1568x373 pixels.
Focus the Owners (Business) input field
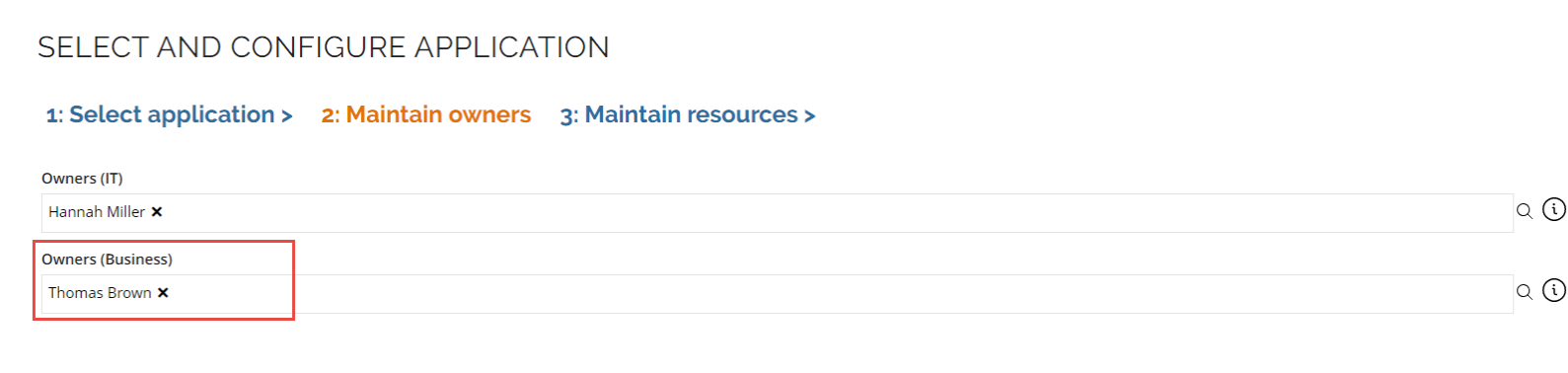coord(777,294)
